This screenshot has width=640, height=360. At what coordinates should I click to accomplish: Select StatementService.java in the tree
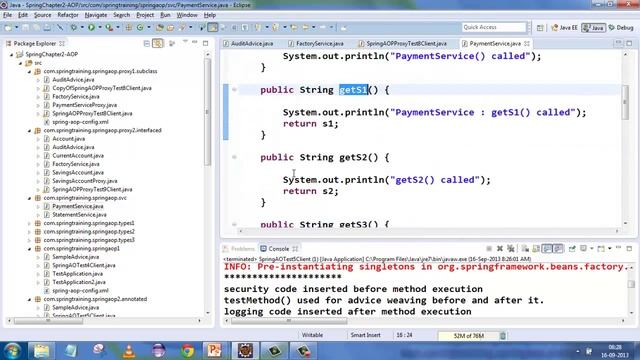(x=79, y=215)
